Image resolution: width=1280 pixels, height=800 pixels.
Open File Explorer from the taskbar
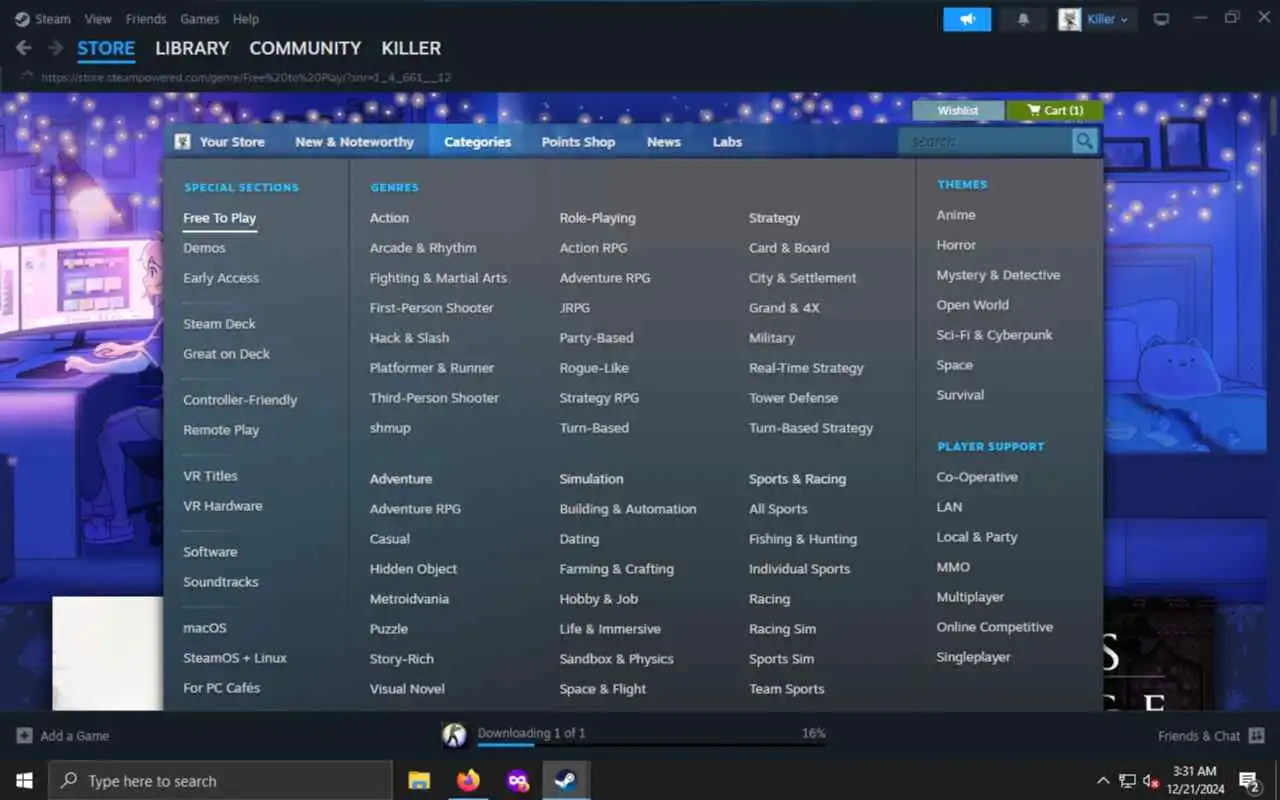pos(419,781)
